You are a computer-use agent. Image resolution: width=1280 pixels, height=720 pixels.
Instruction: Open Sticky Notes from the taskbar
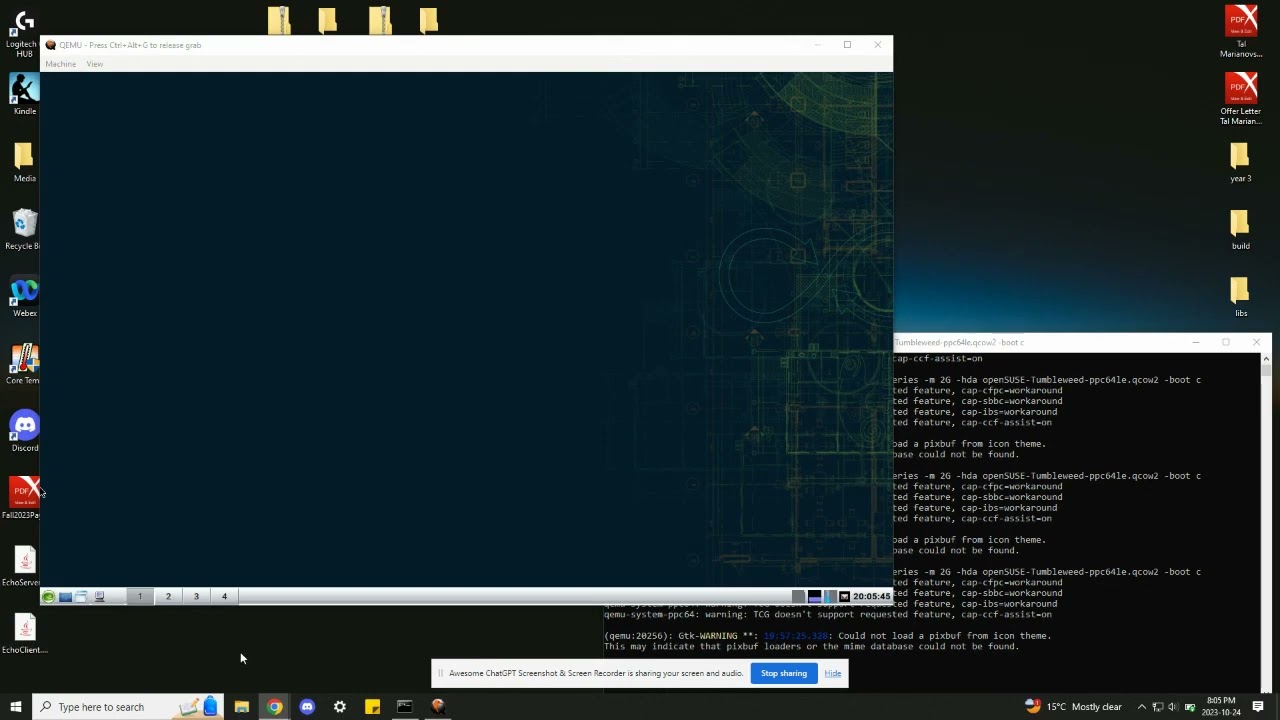pyautogui.click(x=372, y=707)
